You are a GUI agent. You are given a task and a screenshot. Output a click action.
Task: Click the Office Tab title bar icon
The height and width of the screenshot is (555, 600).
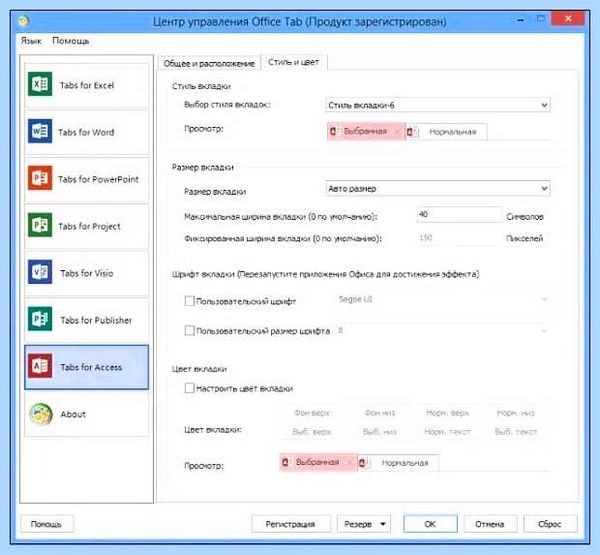pos(24,21)
